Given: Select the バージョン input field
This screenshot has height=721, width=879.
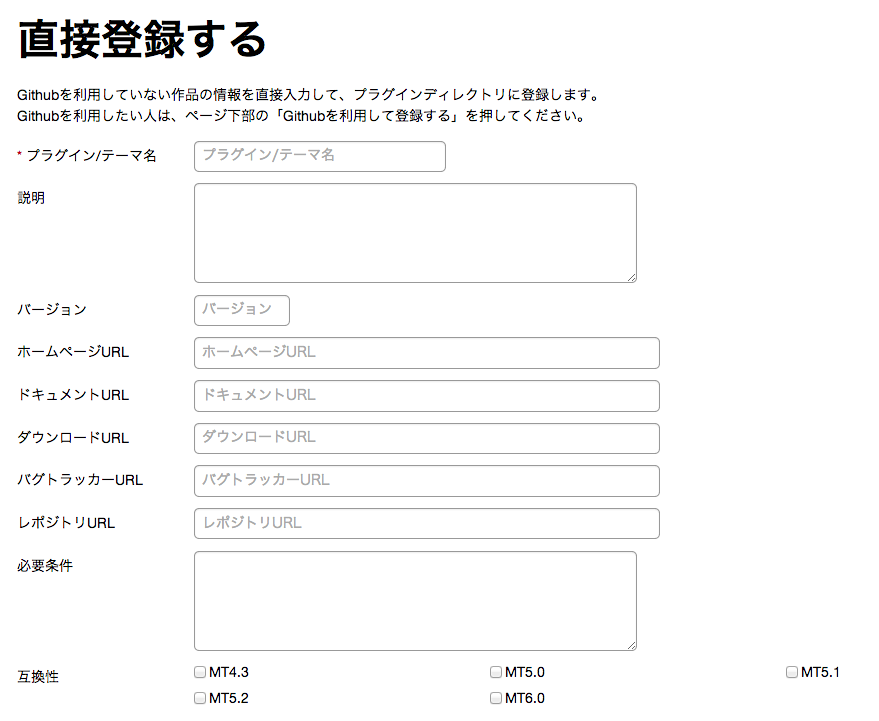Looking at the screenshot, I should (x=242, y=310).
